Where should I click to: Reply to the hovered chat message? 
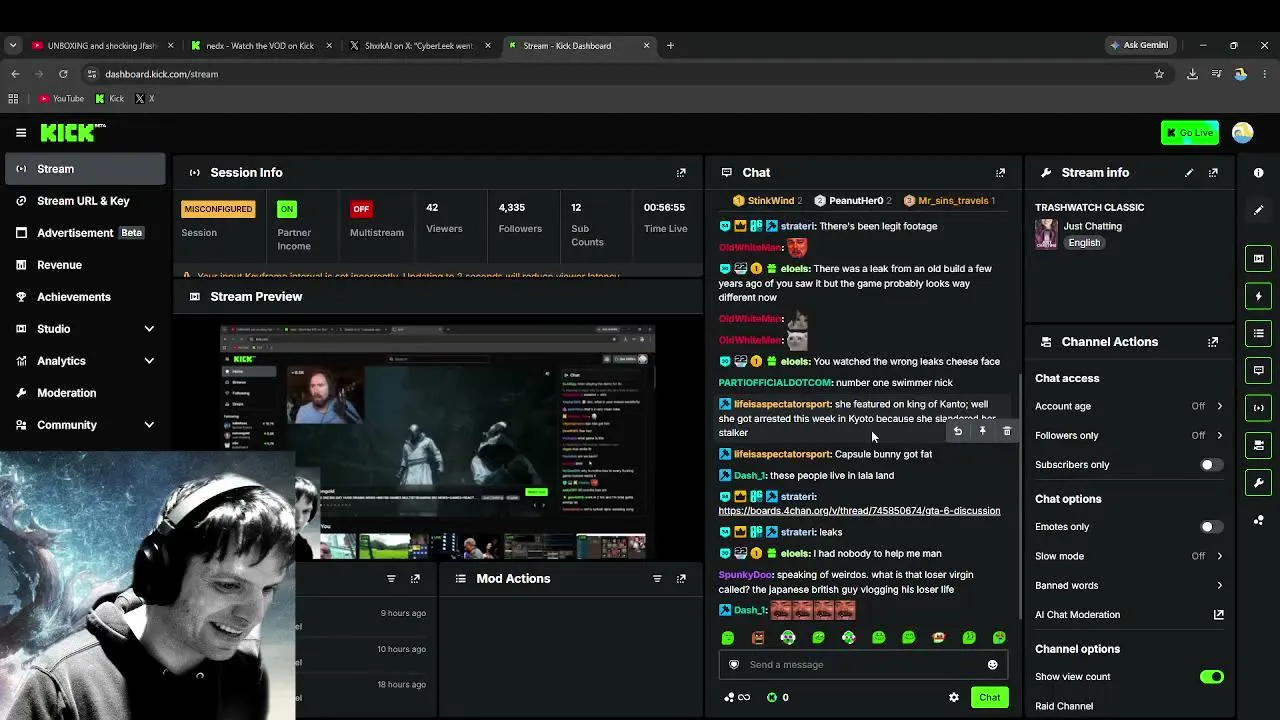[957, 431]
